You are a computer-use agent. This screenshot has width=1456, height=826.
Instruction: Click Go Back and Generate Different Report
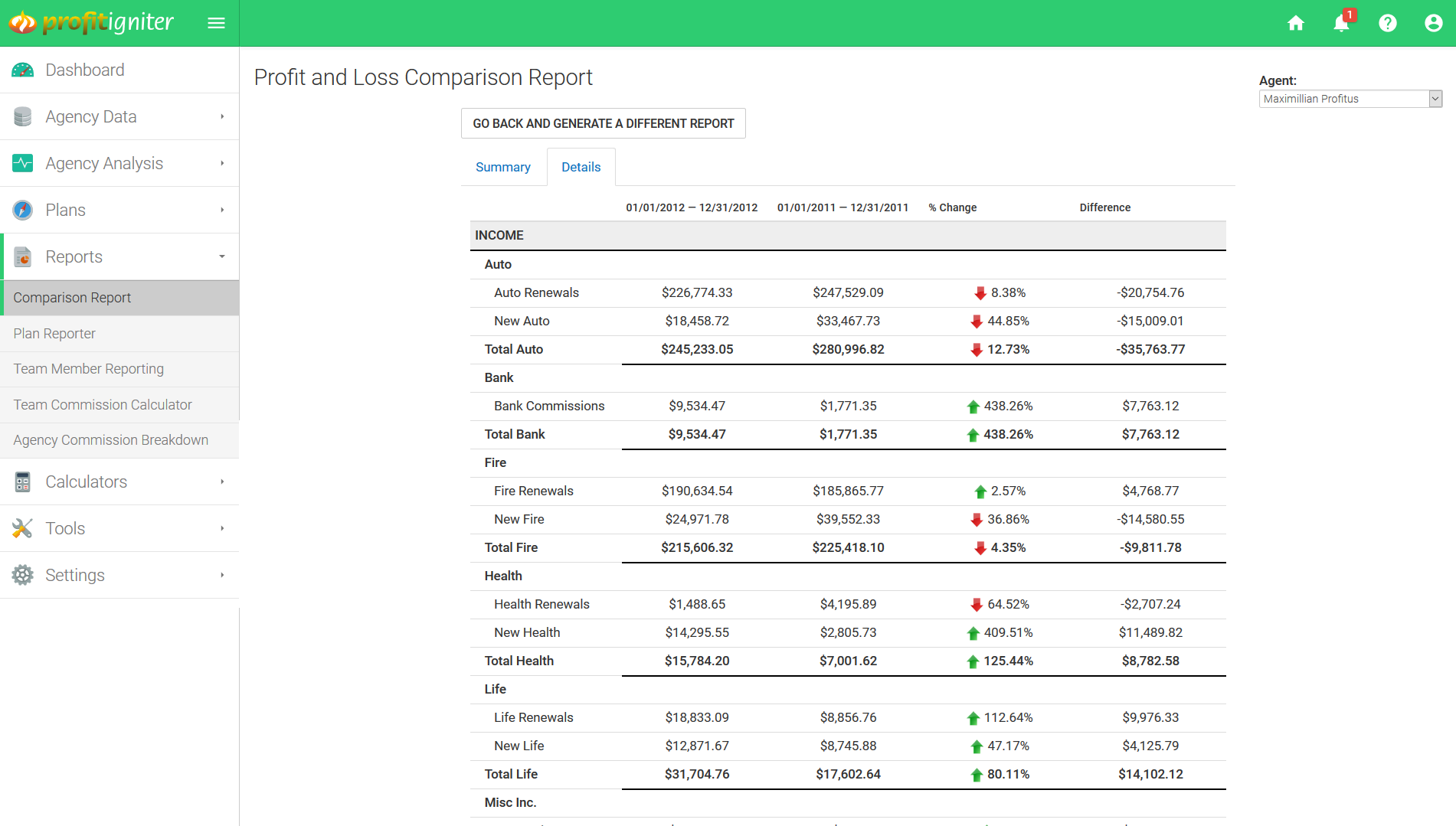point(603,123)
